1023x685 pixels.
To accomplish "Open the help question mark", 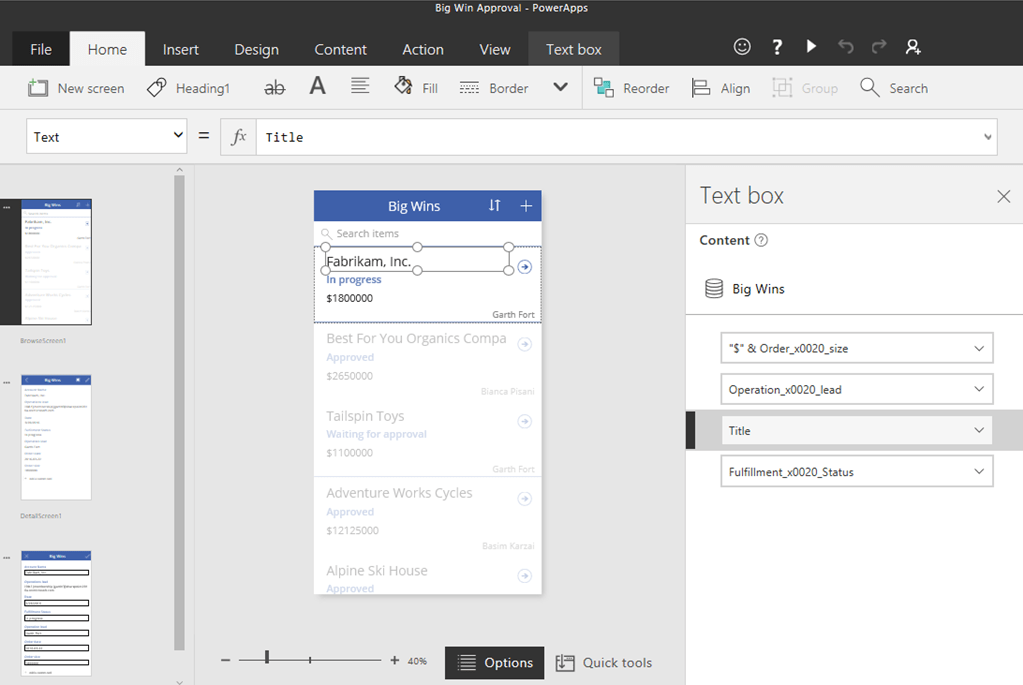I will [776, 47].
